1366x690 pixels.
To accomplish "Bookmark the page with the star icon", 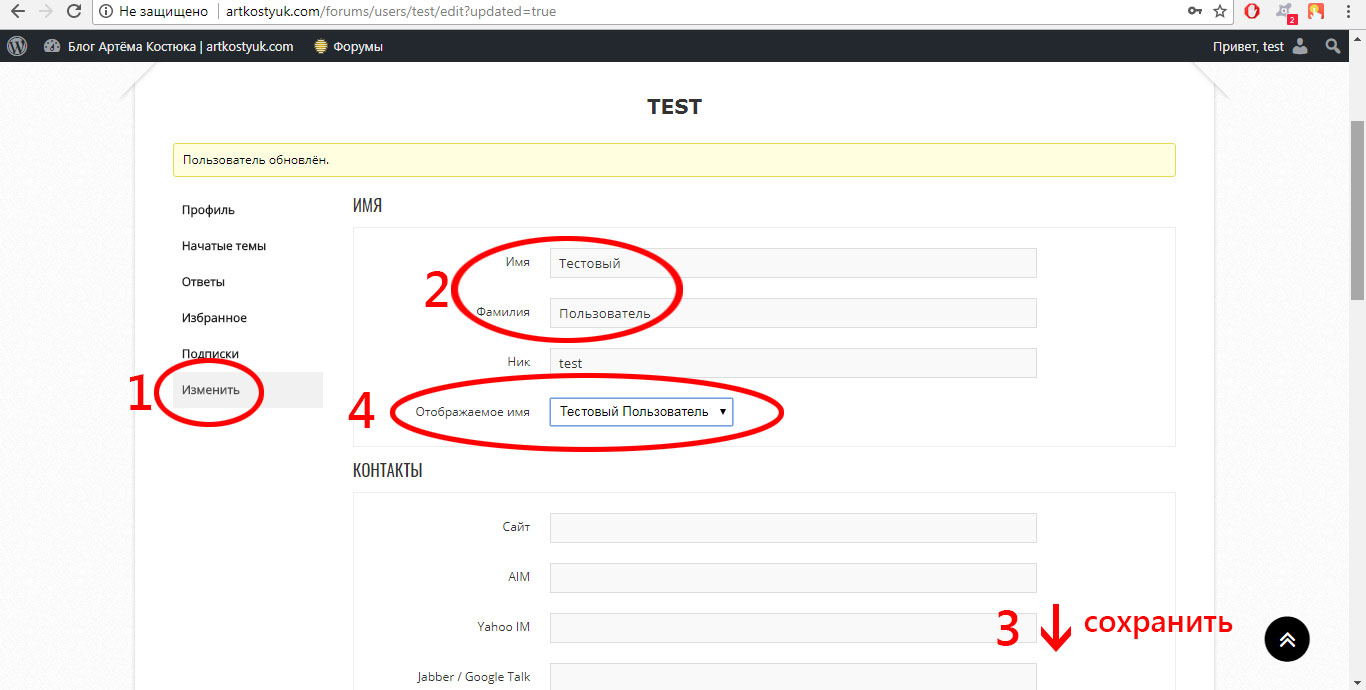I will tap(1220, 12).
